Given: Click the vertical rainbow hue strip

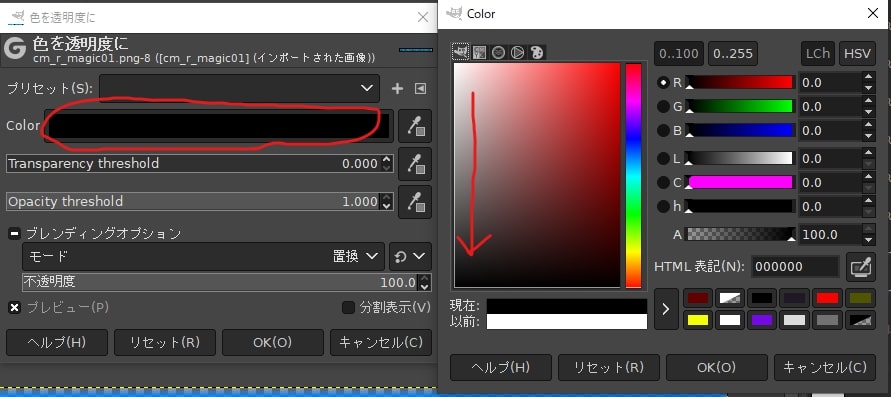Looking at the screenshot, I should [x=634, y=175].
